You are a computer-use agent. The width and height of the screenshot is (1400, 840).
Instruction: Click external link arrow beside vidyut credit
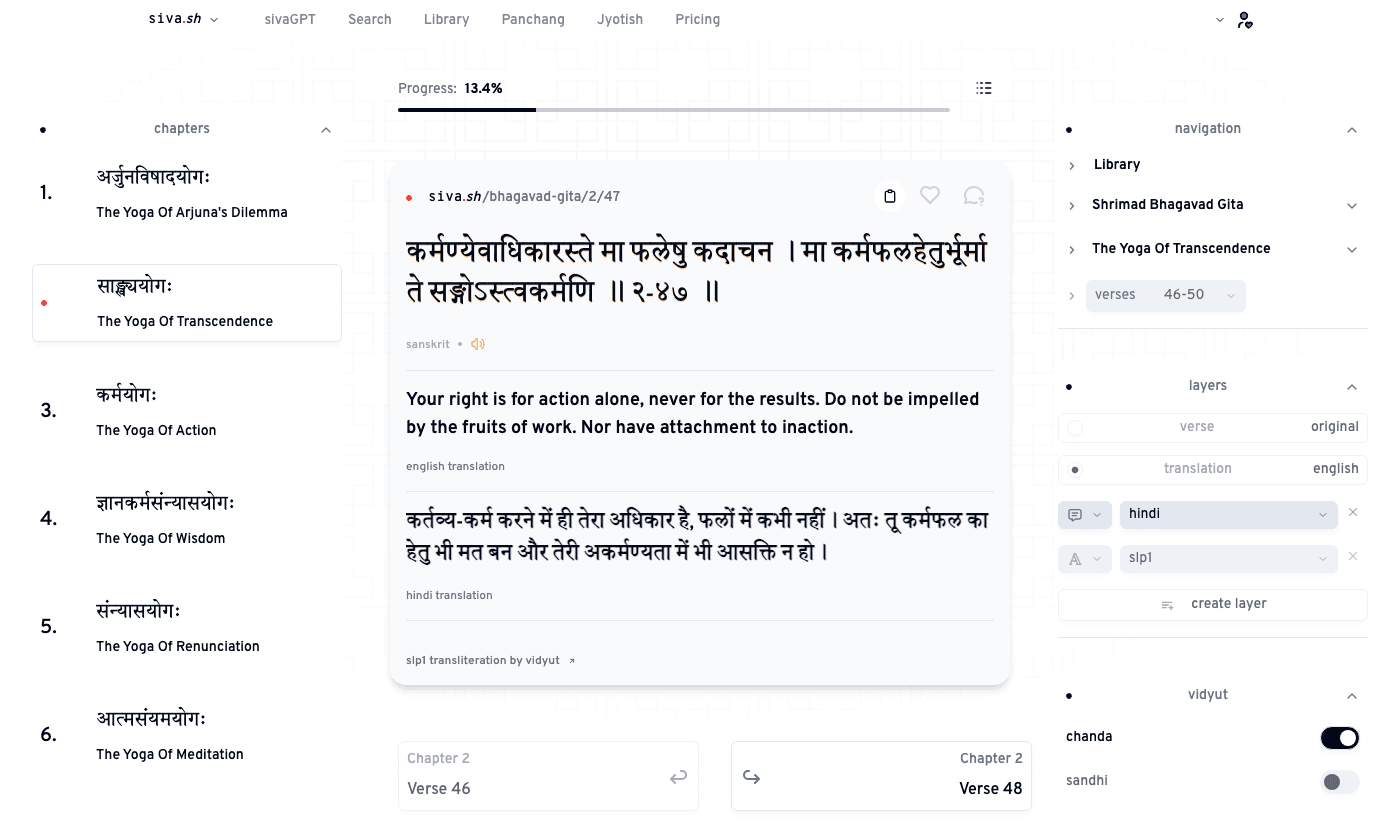pos(572,661)
